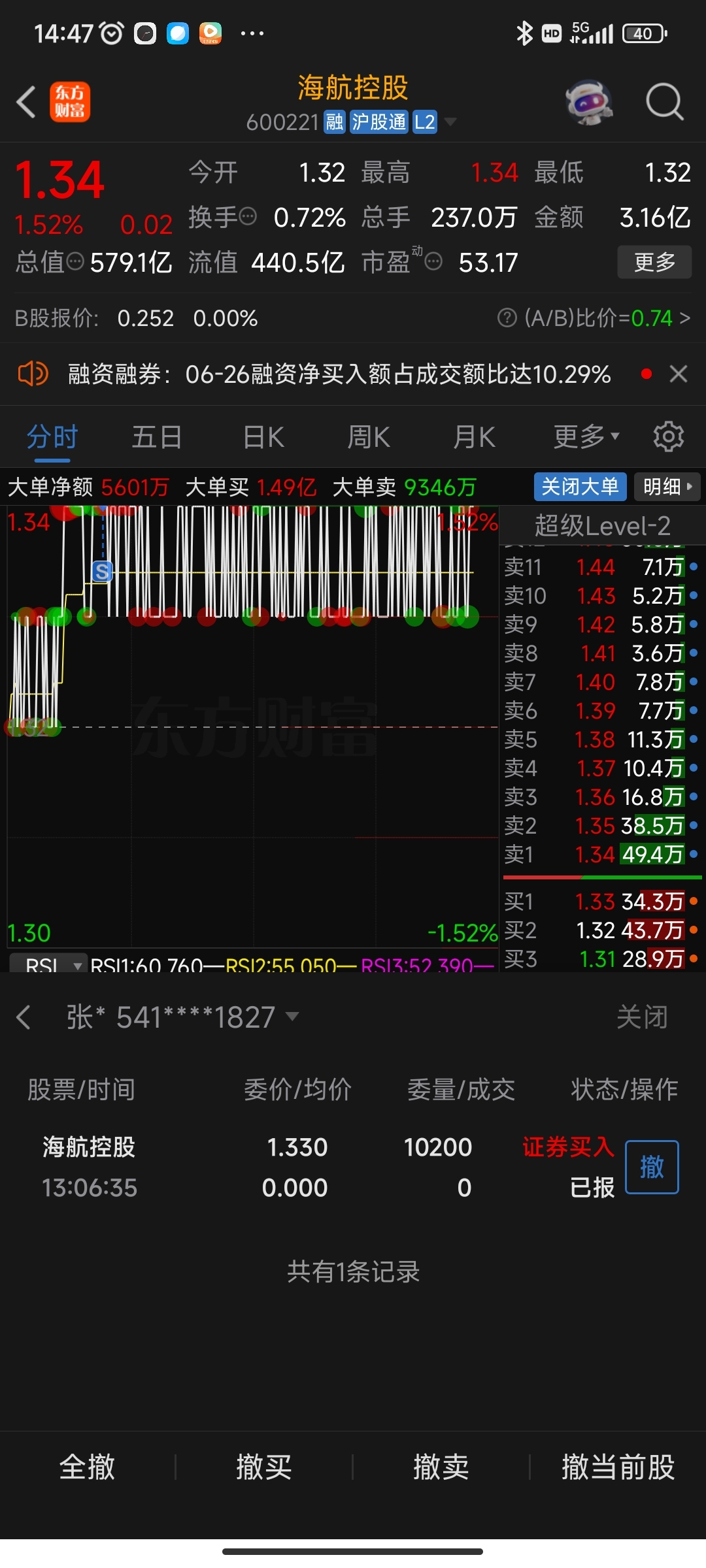Select 买1 row at 1.33
The height and width of the screenshot is (1568, 706).
(x=600, y=902)
